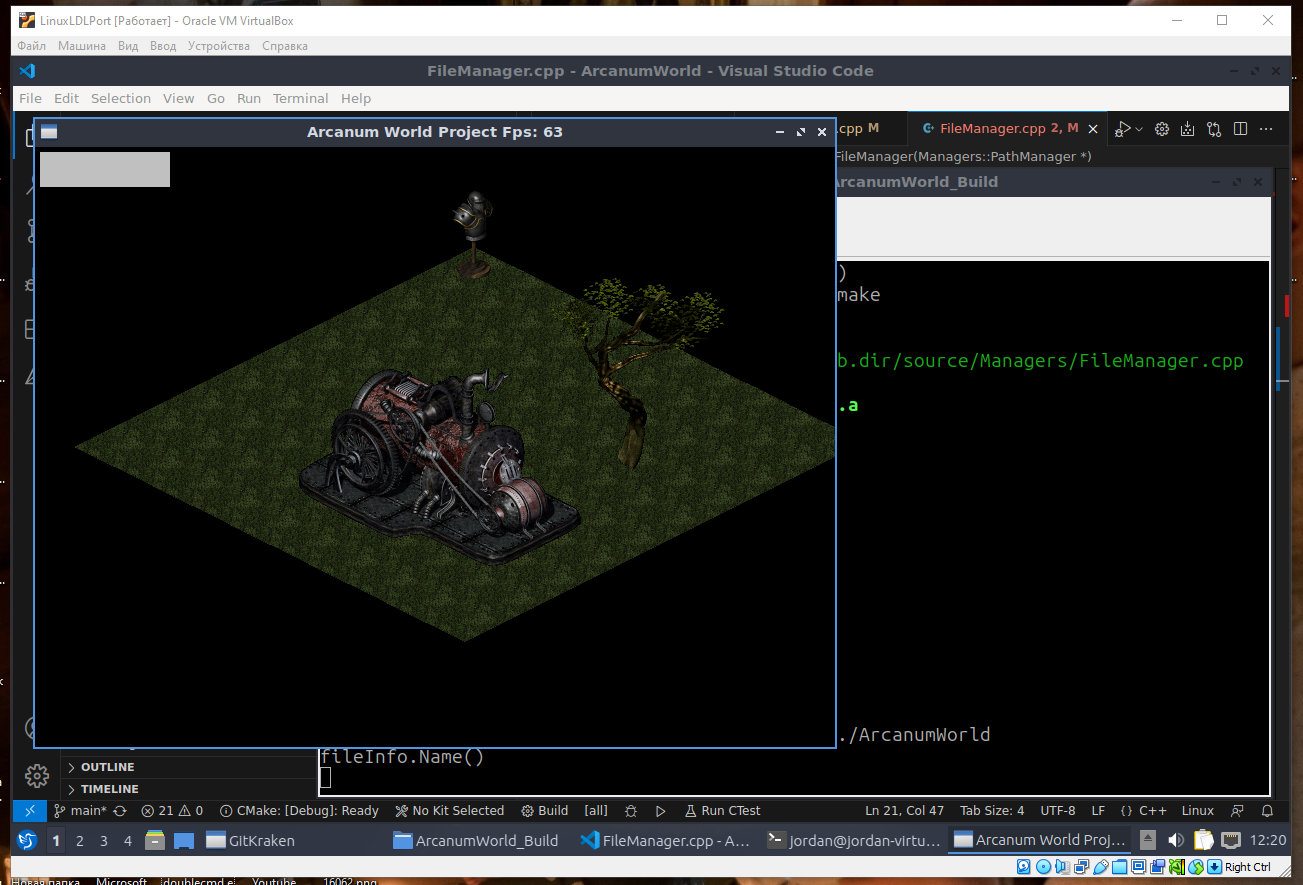The image size is (1303, 885).
Task: Open the editor More Actions ellipsis
Action: tap(1267, 129)
